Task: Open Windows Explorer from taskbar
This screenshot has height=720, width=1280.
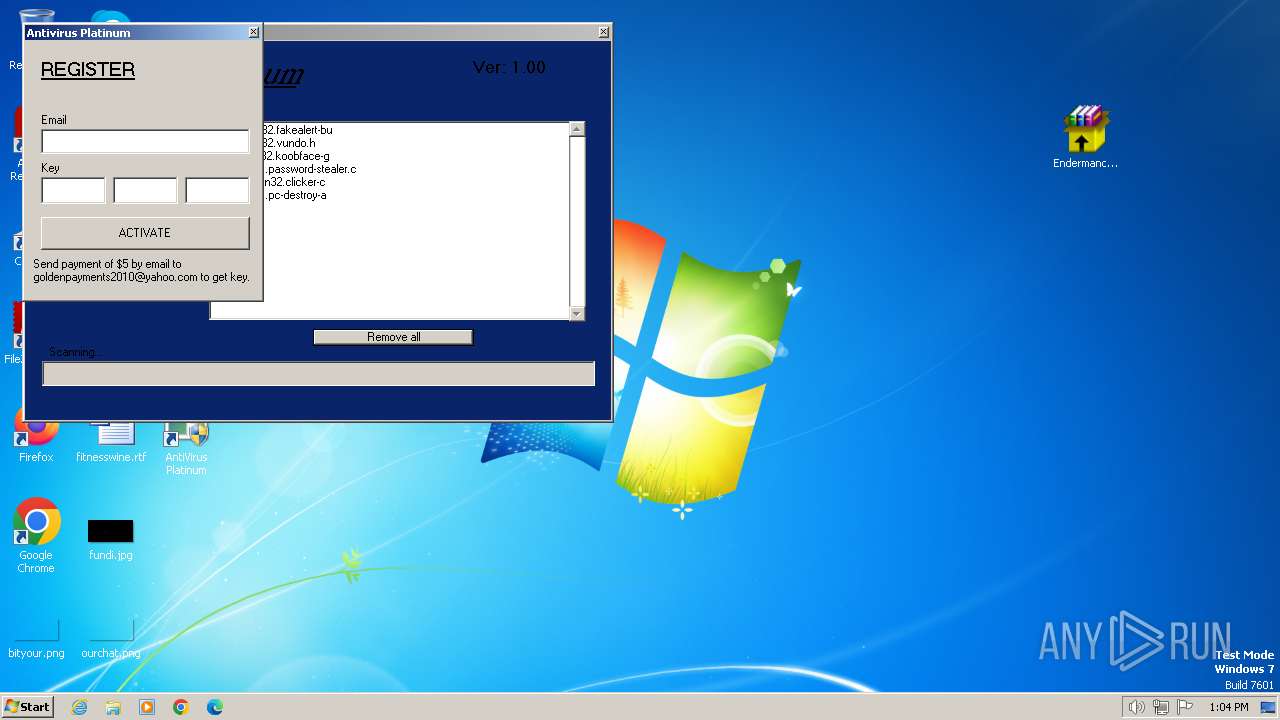Action: pos(113,707)
